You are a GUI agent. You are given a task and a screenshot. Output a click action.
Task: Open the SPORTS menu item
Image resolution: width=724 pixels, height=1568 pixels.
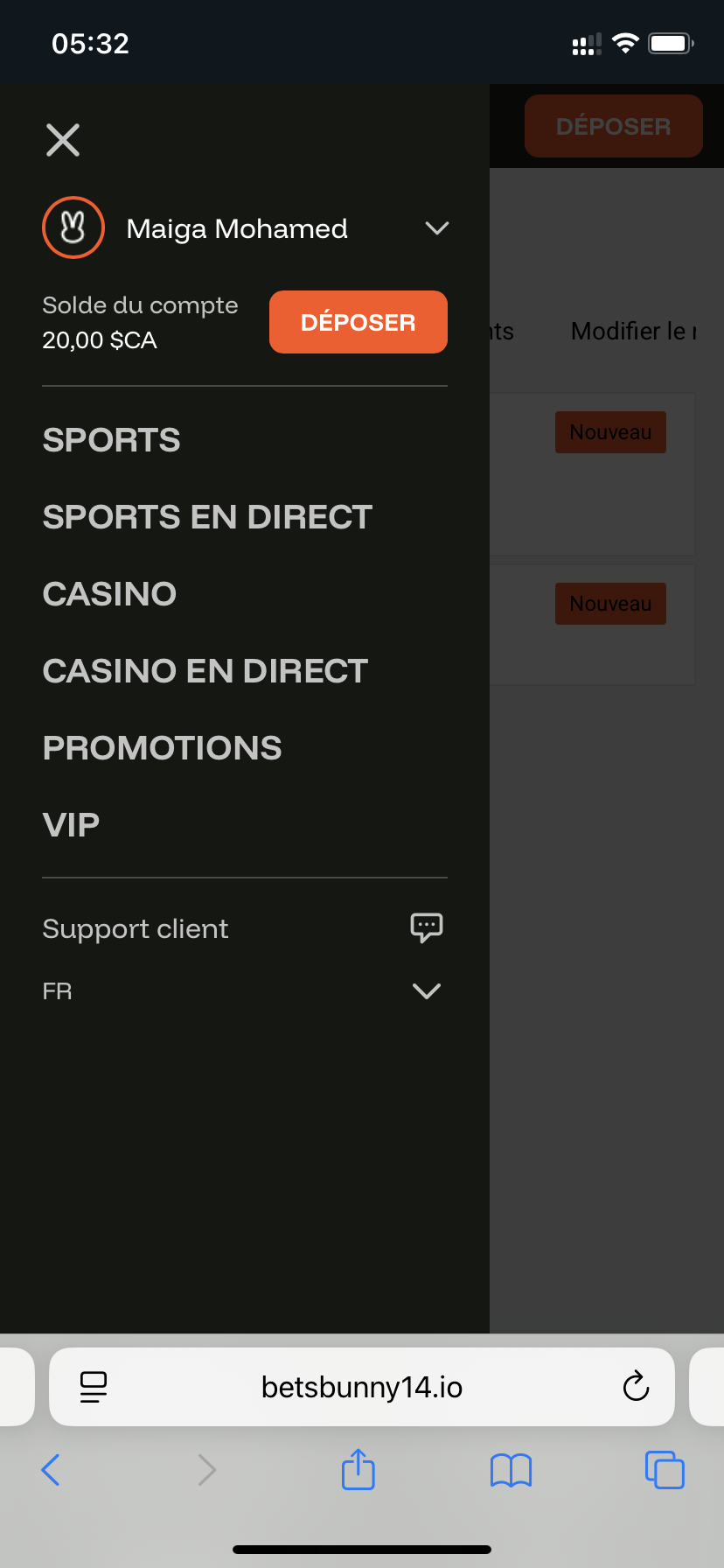click(x=111, y=440)
